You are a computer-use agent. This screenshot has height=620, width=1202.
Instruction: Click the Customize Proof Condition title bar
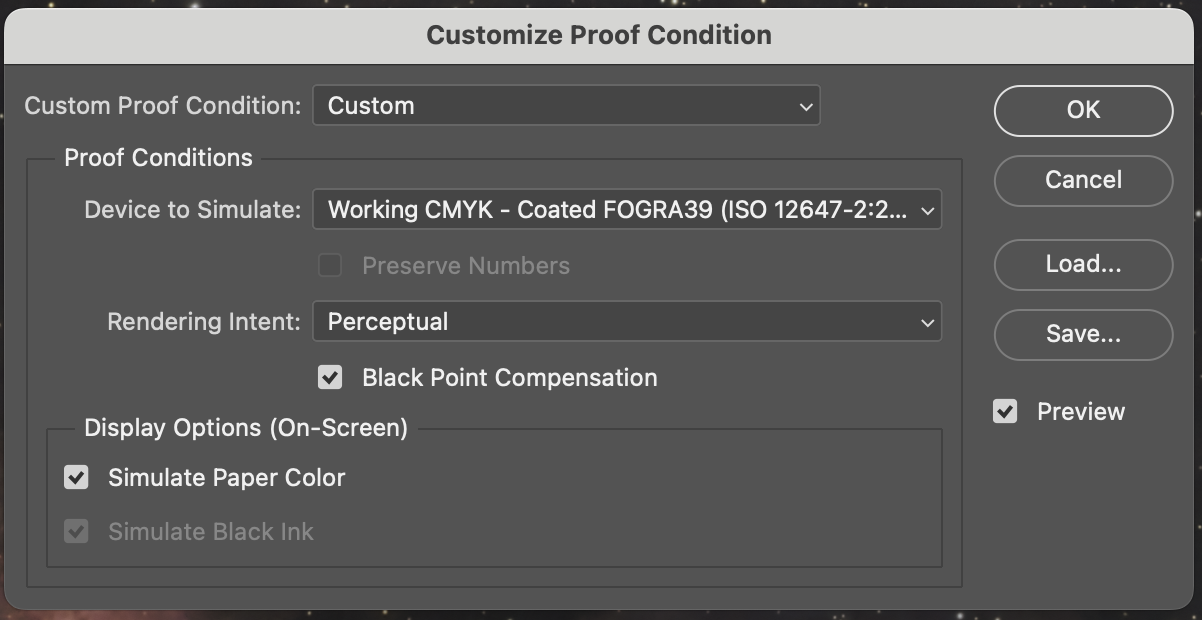598,35
